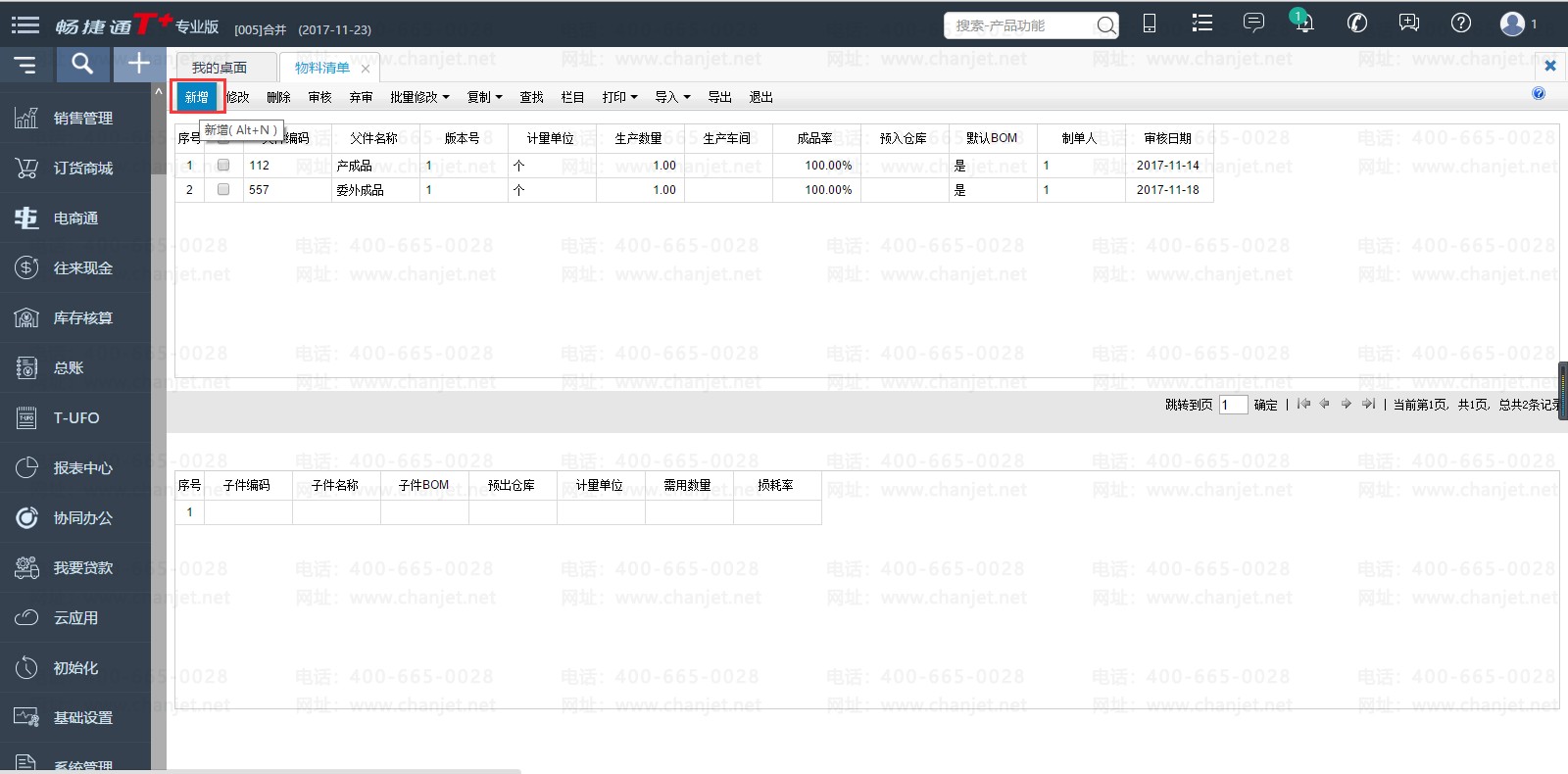Open 库存核算 sidebar module
The width and height of the screenshot is (1568, 774).
click(75, 317)
